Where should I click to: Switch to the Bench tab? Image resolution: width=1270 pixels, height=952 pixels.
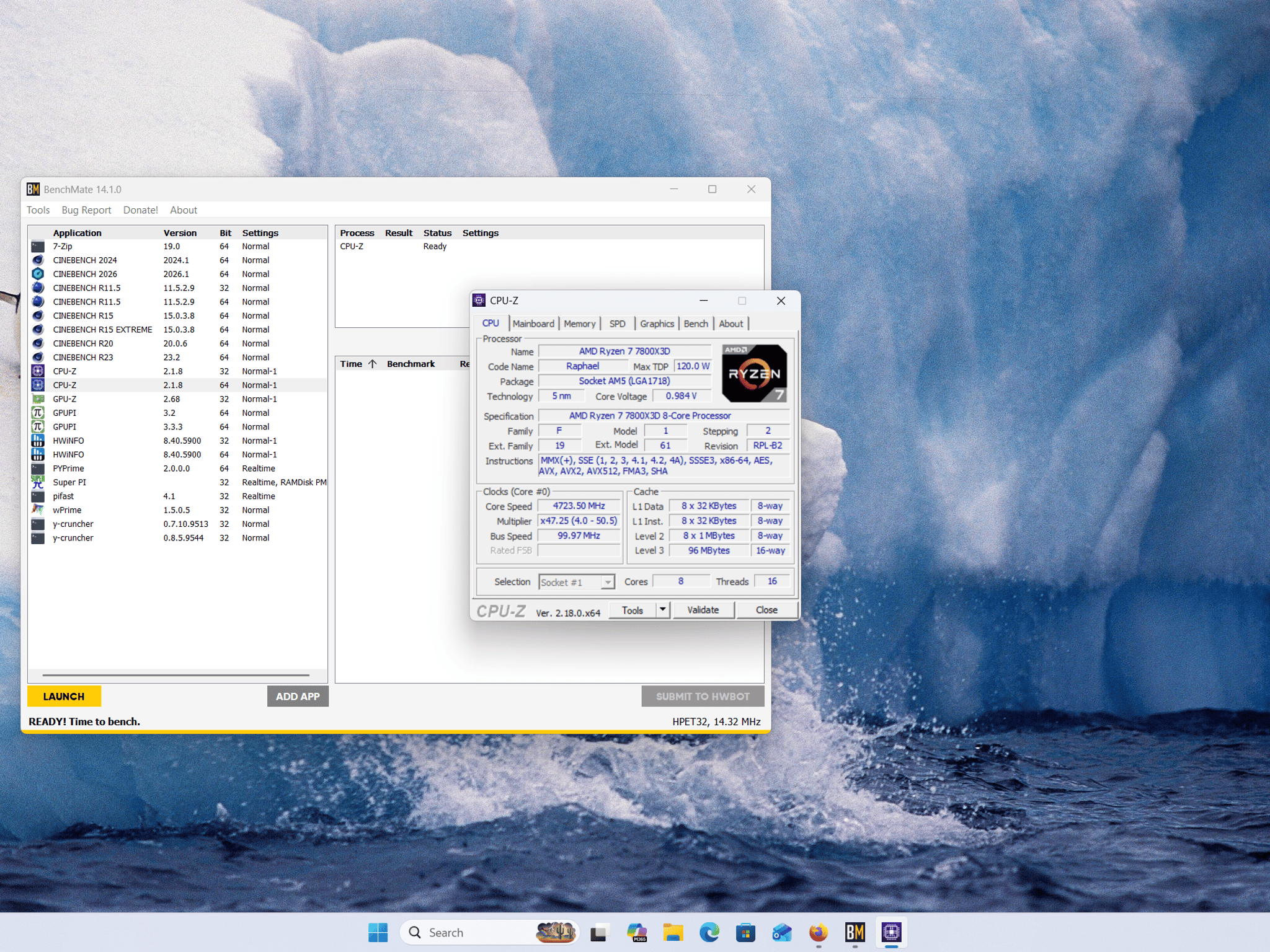696,324
